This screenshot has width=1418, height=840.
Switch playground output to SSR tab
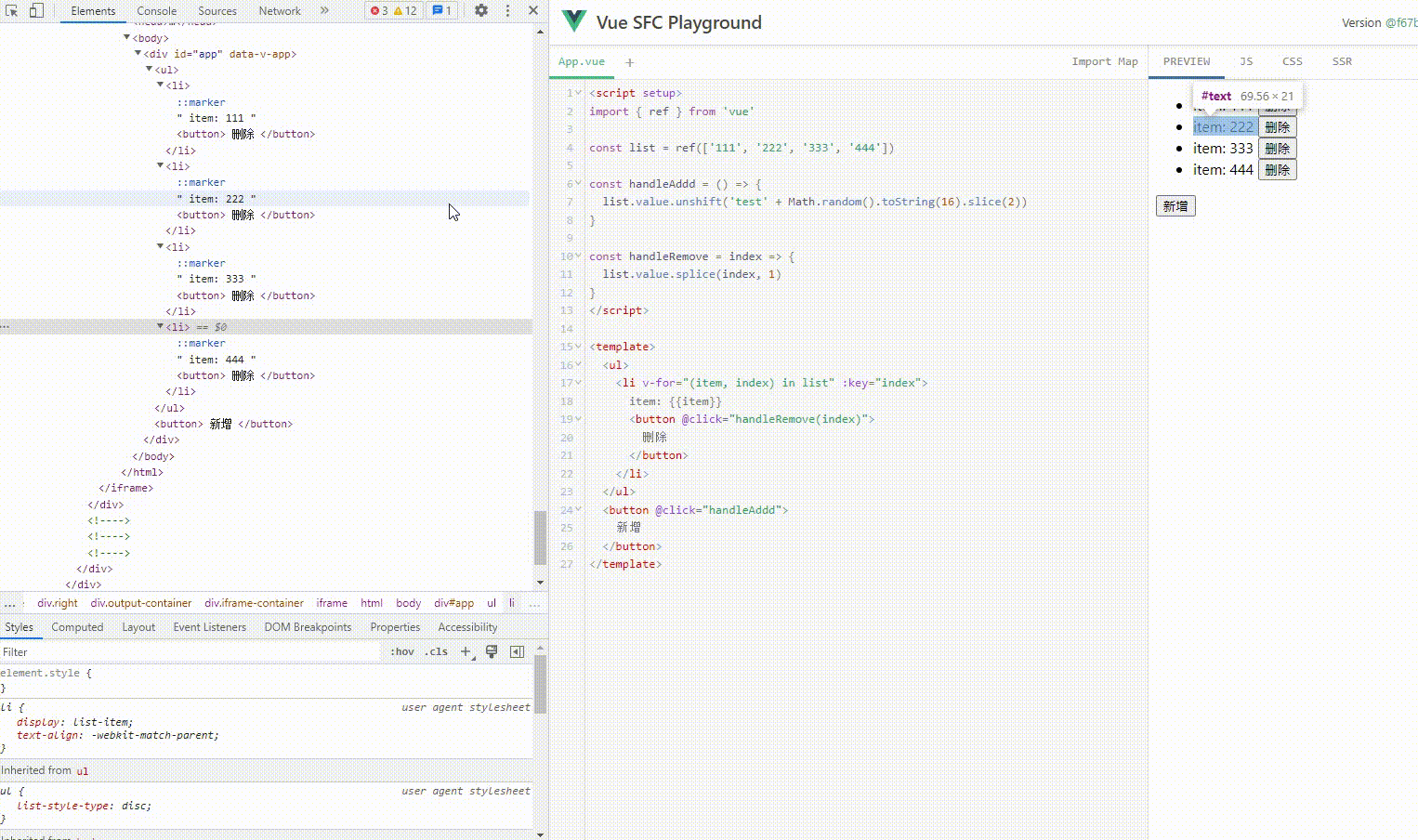(x=1342, y=61)
